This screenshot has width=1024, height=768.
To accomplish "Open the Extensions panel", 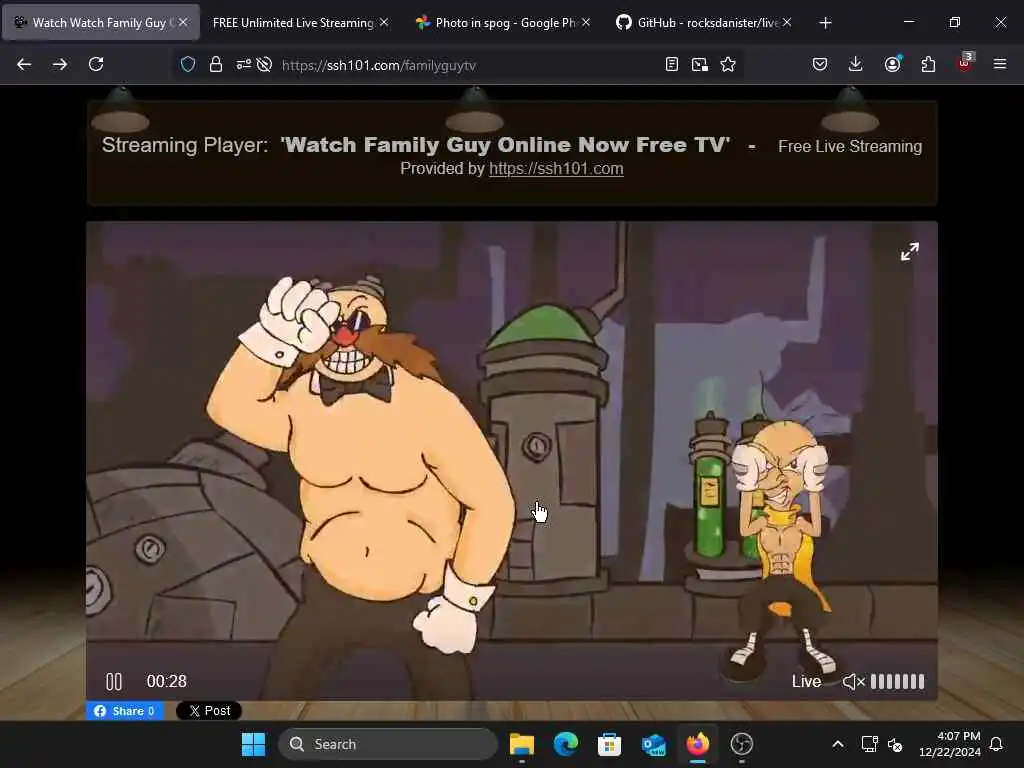I will click(928, 64).
